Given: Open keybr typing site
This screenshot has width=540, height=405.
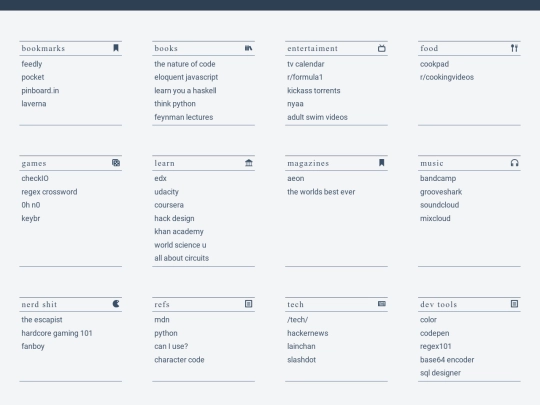Looking at the screenshot, I should click(31, 218).
